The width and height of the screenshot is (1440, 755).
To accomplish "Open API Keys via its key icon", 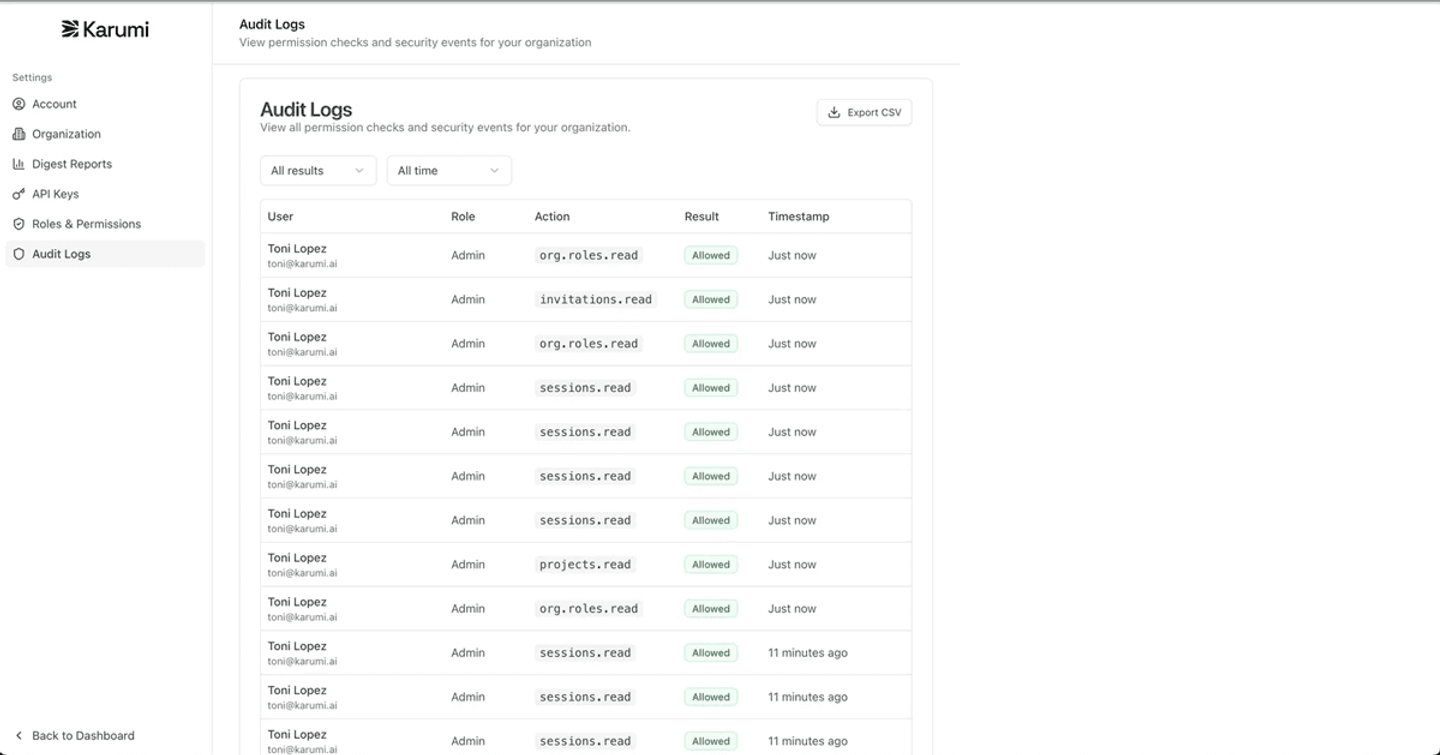I will tap(19, 194).
